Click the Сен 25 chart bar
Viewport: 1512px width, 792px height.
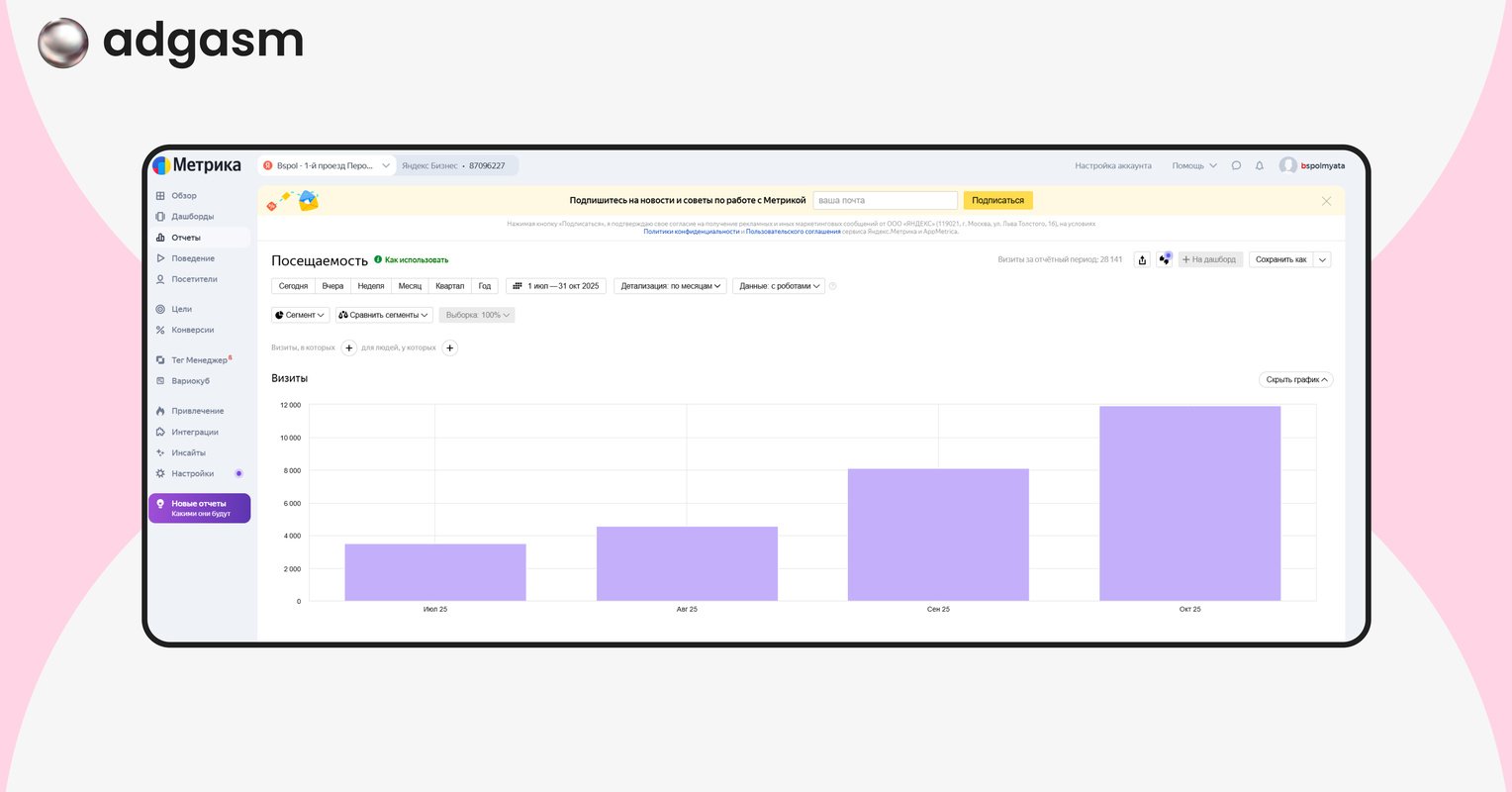tap(938, 535)
